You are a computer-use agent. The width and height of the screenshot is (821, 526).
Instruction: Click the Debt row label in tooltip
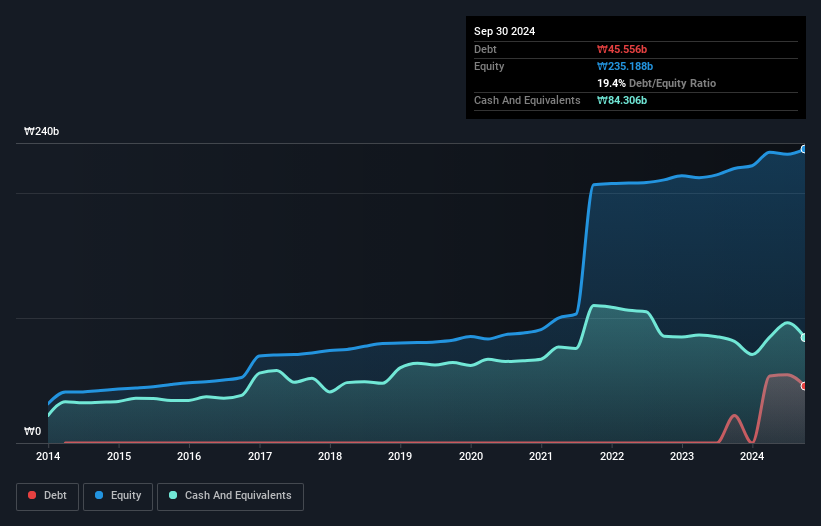click(485, 49)
